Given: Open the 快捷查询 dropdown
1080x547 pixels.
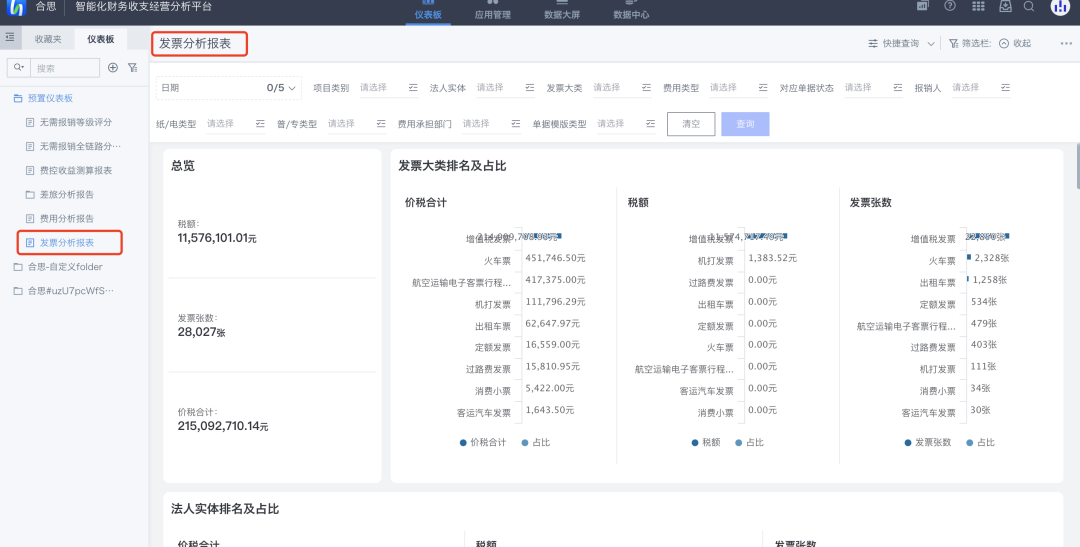Looking at the screenshot, I should [901, 43].
